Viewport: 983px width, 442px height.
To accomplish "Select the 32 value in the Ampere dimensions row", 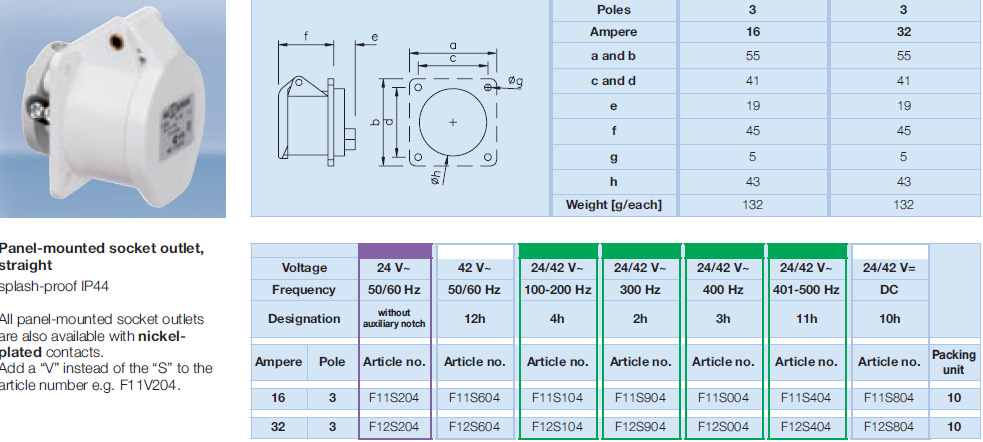I will click(905, 32).
